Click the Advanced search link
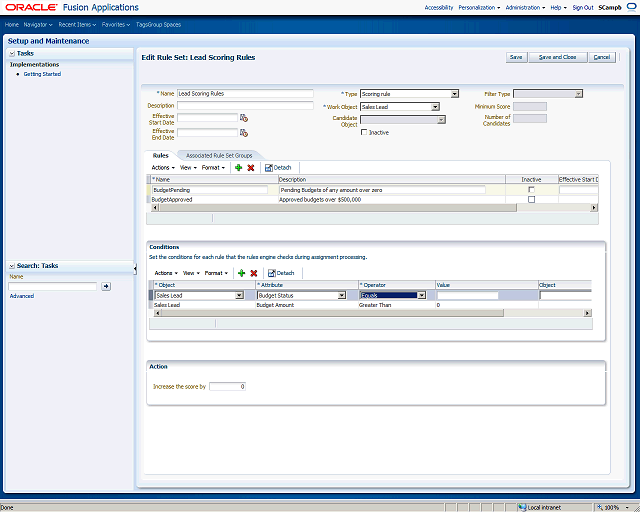640x512 pixels. pyautogui.click(x=22, y=296)
